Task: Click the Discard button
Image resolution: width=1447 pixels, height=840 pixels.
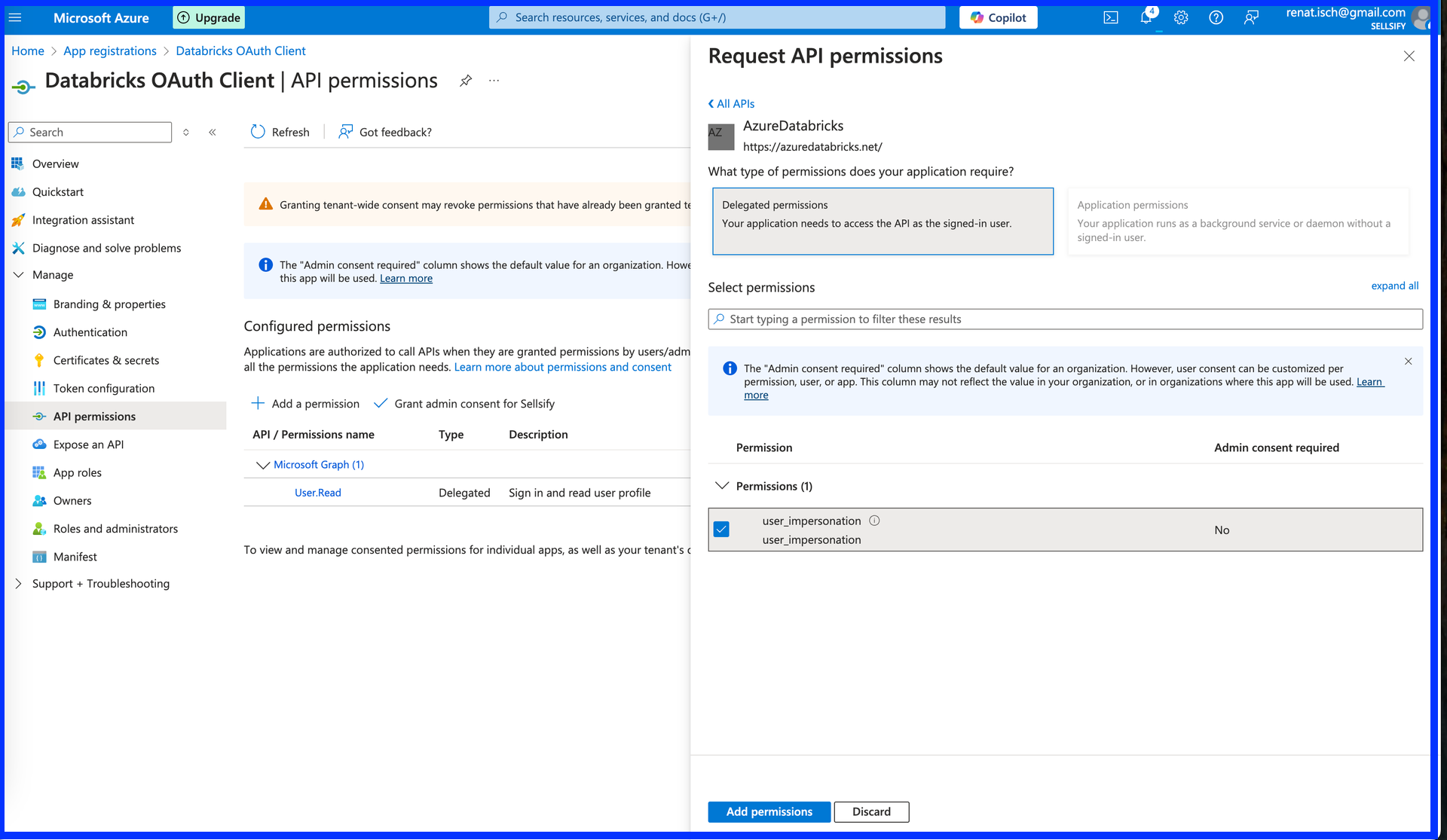Action: point(871,812)
